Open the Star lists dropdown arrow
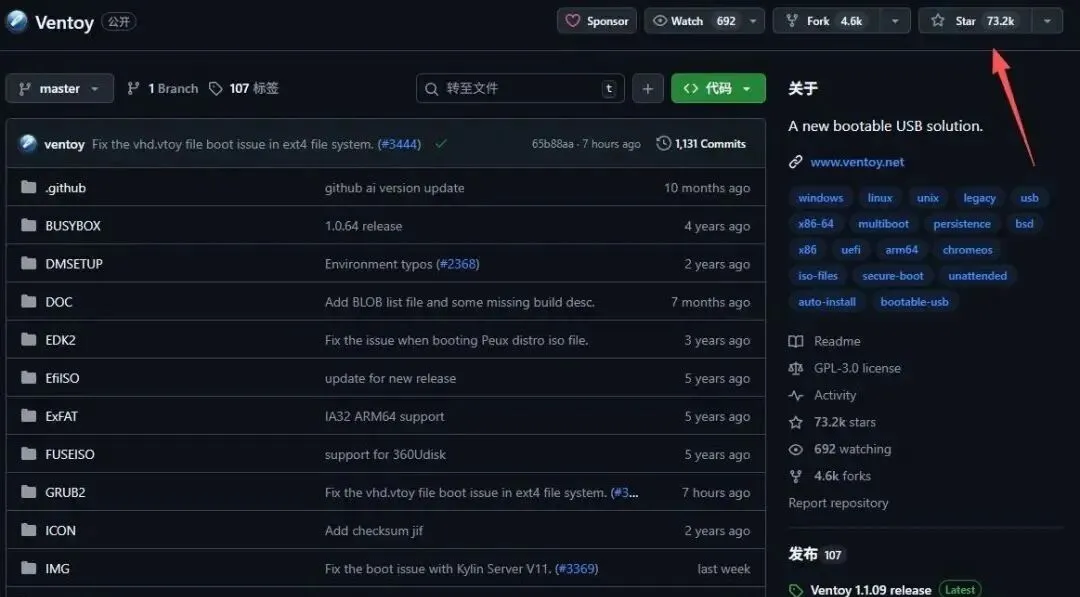The image size is (1080, 597). pyautogui.click(x=1047, y=21)
